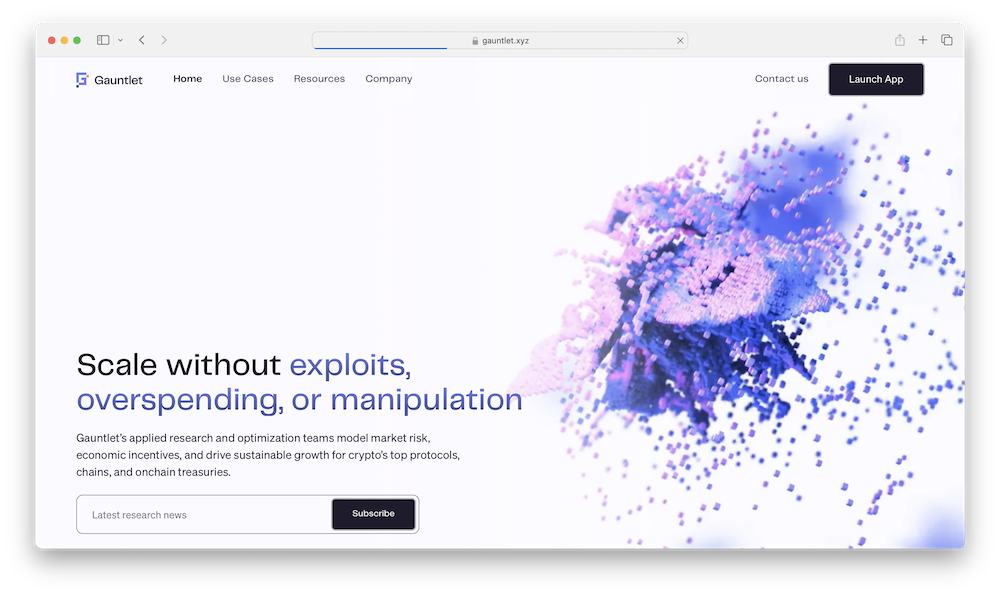Show tab overview icon

[946, 40]
